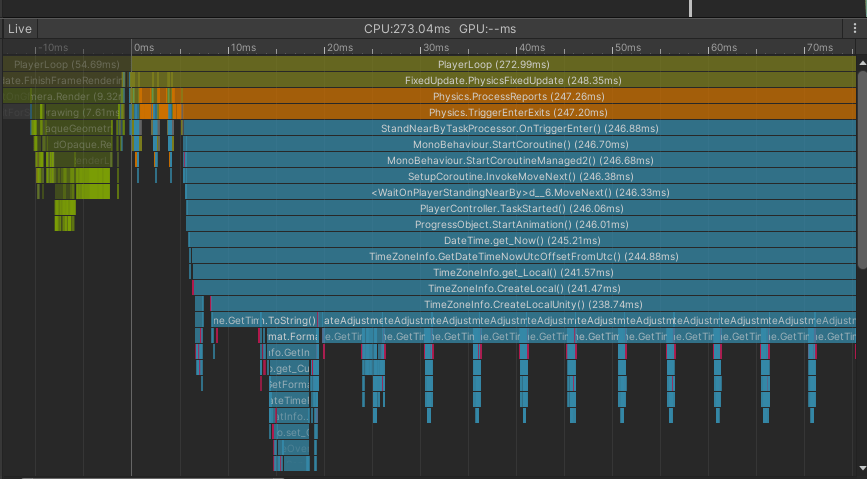This screenshot has width=867, height=479.
Task: Select Physics.ProcessReports (247.26ms) bar
Action: click(x=518, y=96)
